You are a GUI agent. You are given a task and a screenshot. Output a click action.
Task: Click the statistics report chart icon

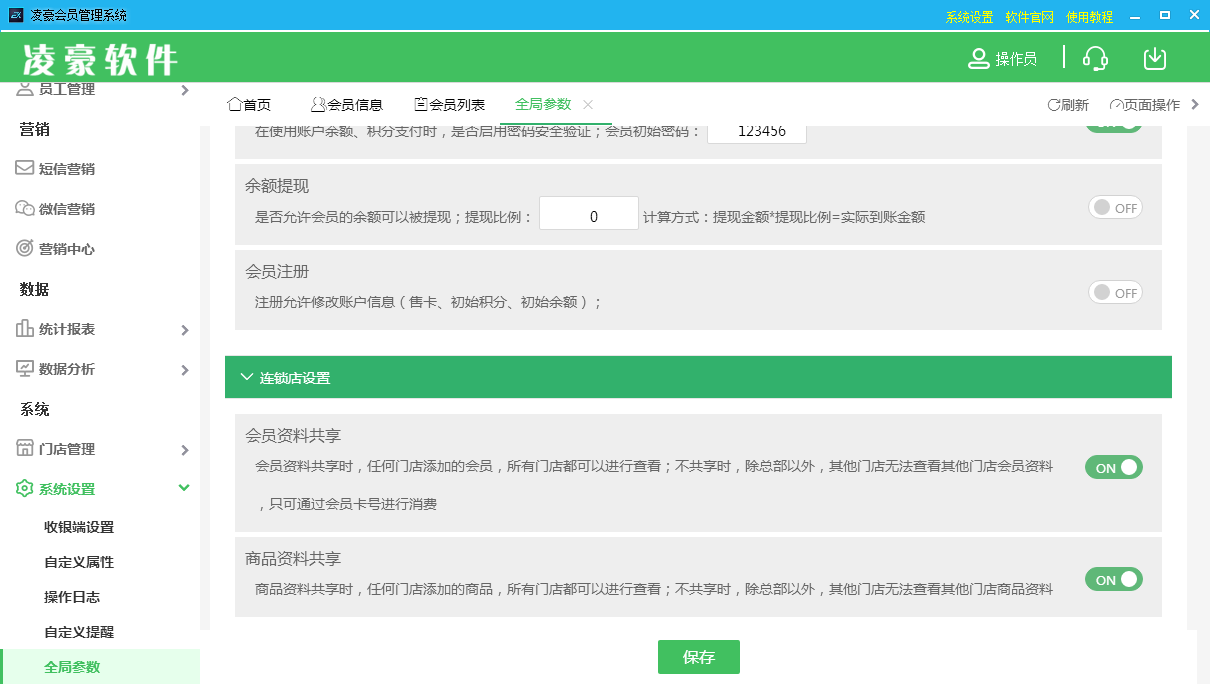(x=25, y=329)
